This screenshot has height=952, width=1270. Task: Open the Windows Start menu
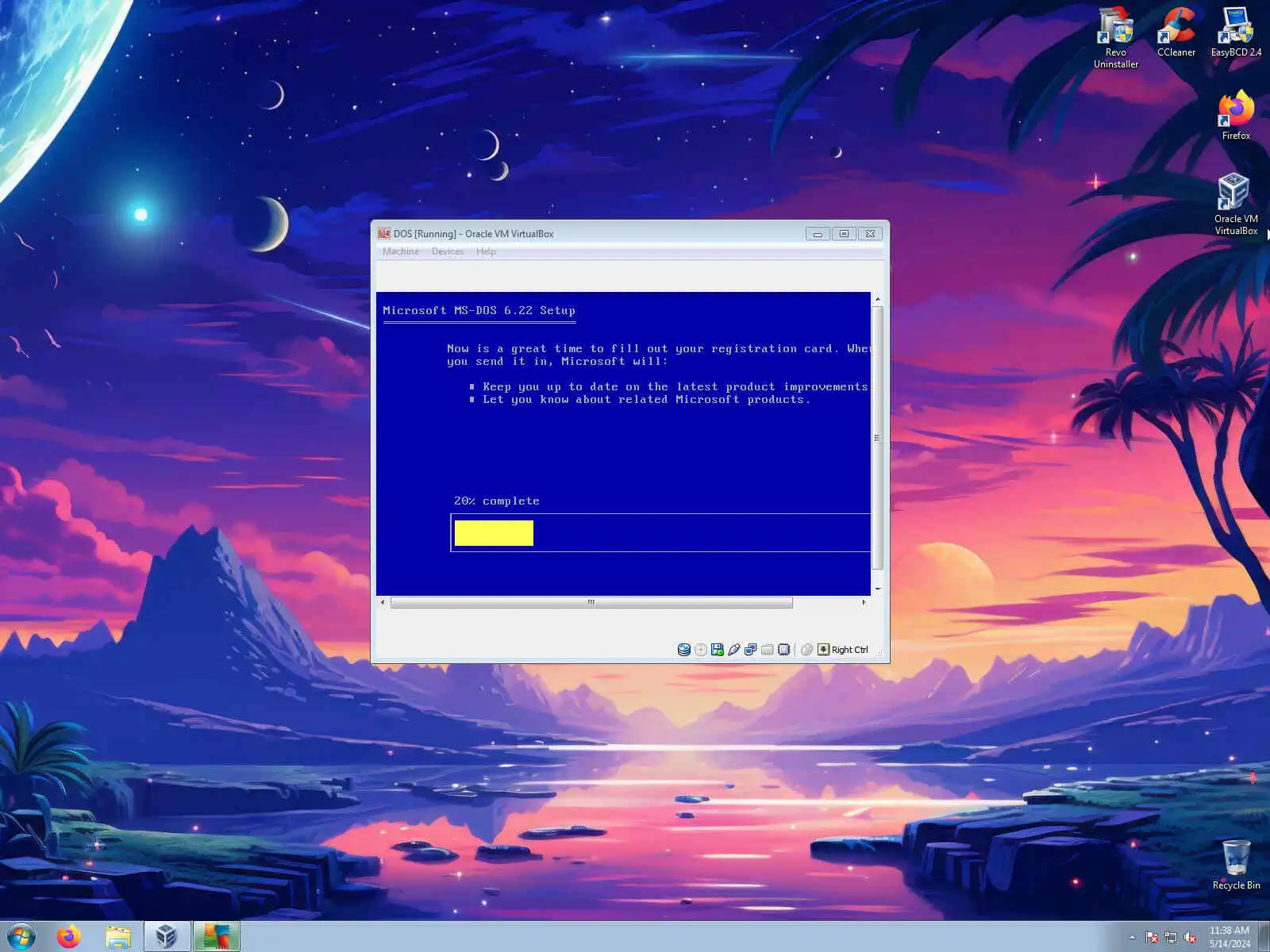(21, 936)
